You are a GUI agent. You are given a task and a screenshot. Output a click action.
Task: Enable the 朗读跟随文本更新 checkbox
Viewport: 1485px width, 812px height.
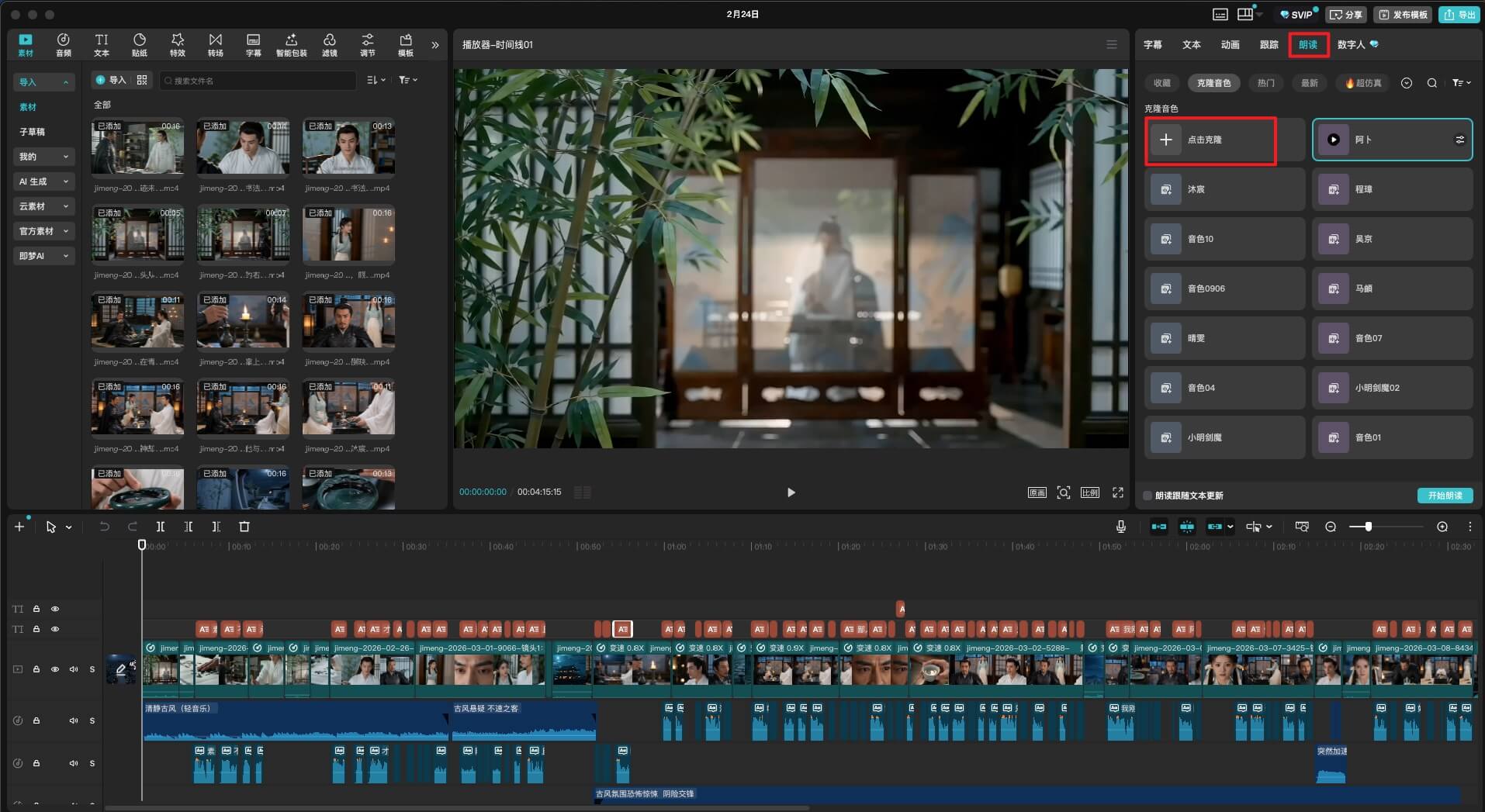(x=1147, y=496)
